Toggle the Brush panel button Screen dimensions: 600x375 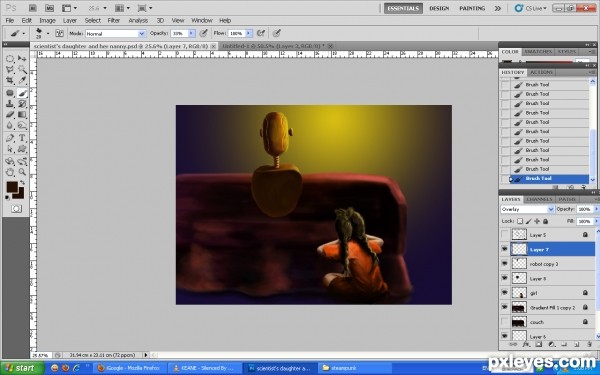(x=59, y=33)
